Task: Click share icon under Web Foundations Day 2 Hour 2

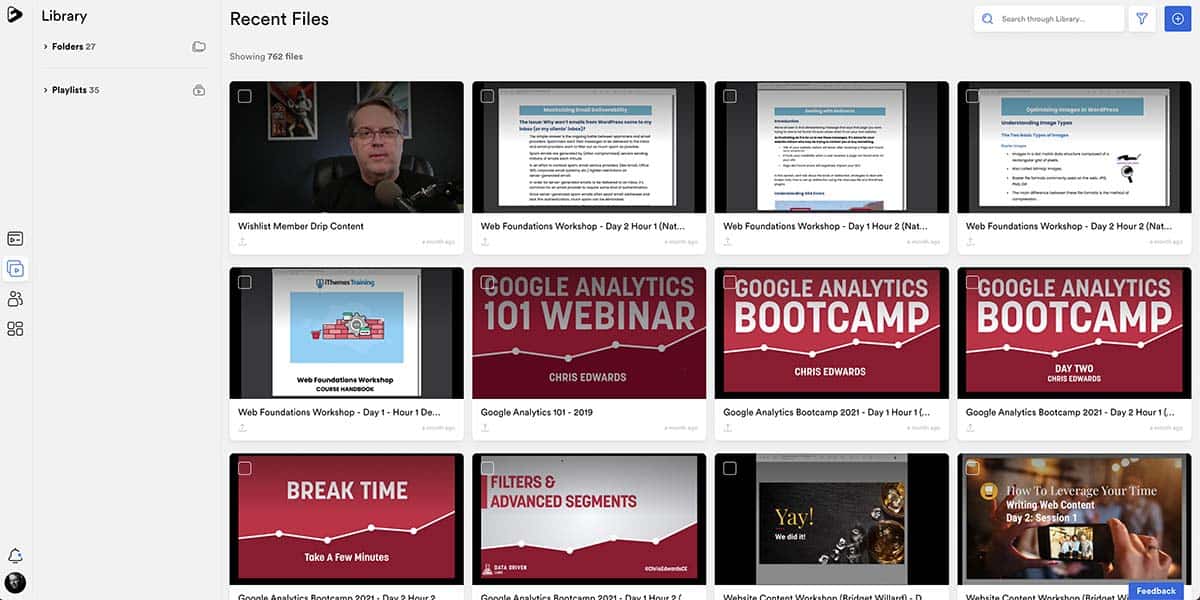Action: [x=970, y=242]
